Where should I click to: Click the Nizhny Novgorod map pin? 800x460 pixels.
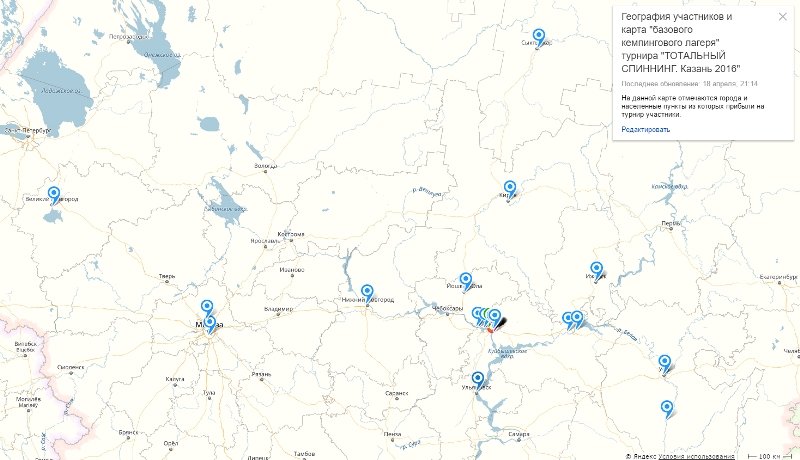coord(367,291)
